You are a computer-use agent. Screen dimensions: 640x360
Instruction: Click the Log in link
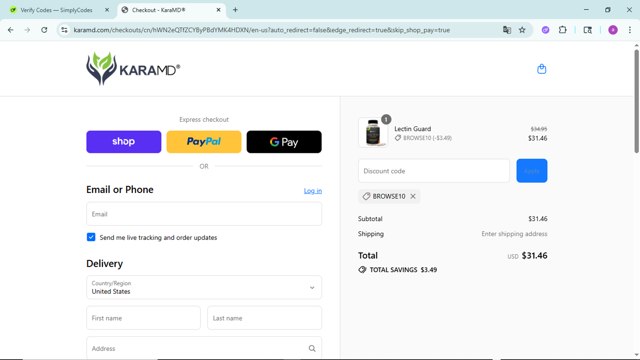pos(313,191)
